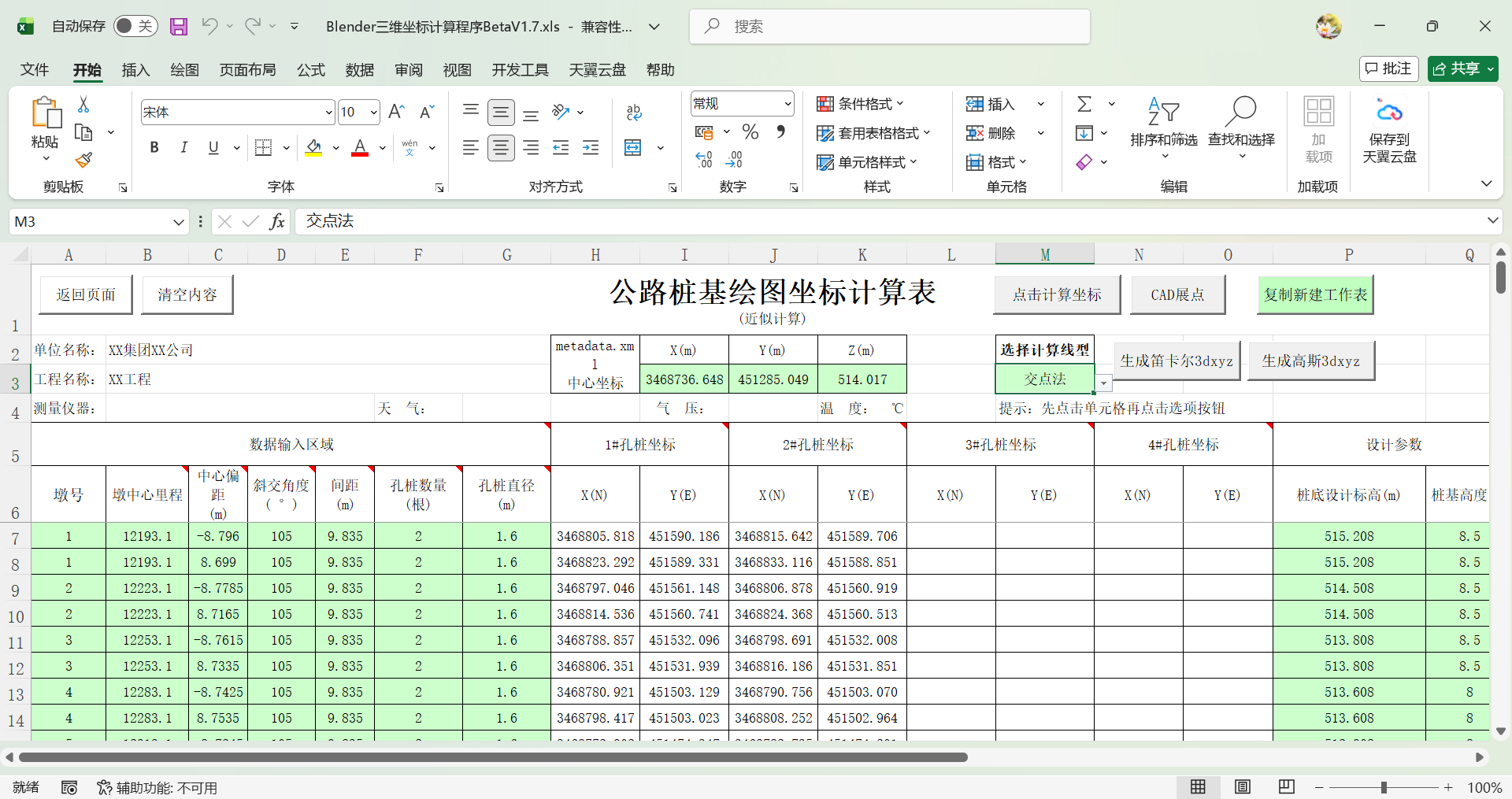Click the search box in title bar
The height and width of the screenshot is (799, 1512).
click(890, 27)
